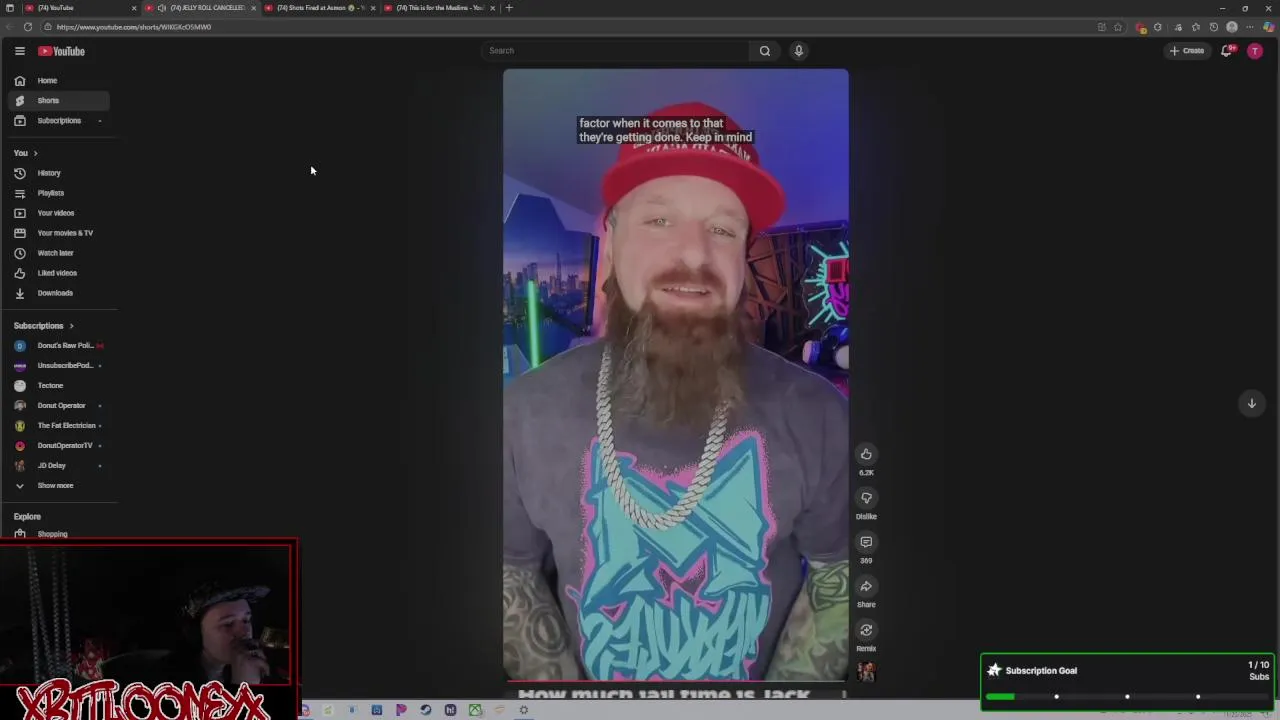
Task: Open the Watch later list
Action: [59, 253]
